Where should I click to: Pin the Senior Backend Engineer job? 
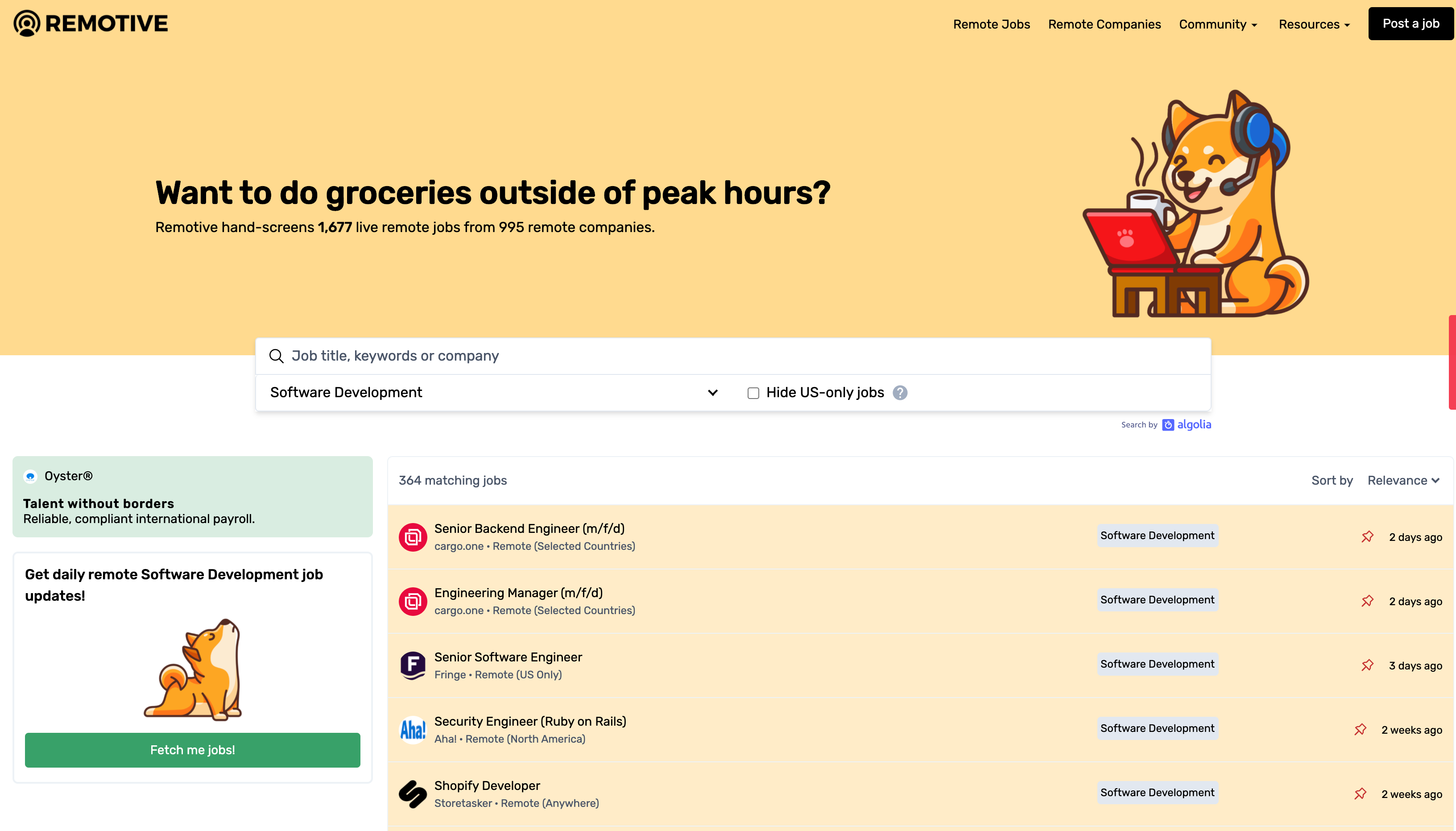click(x=1367, y=536)
